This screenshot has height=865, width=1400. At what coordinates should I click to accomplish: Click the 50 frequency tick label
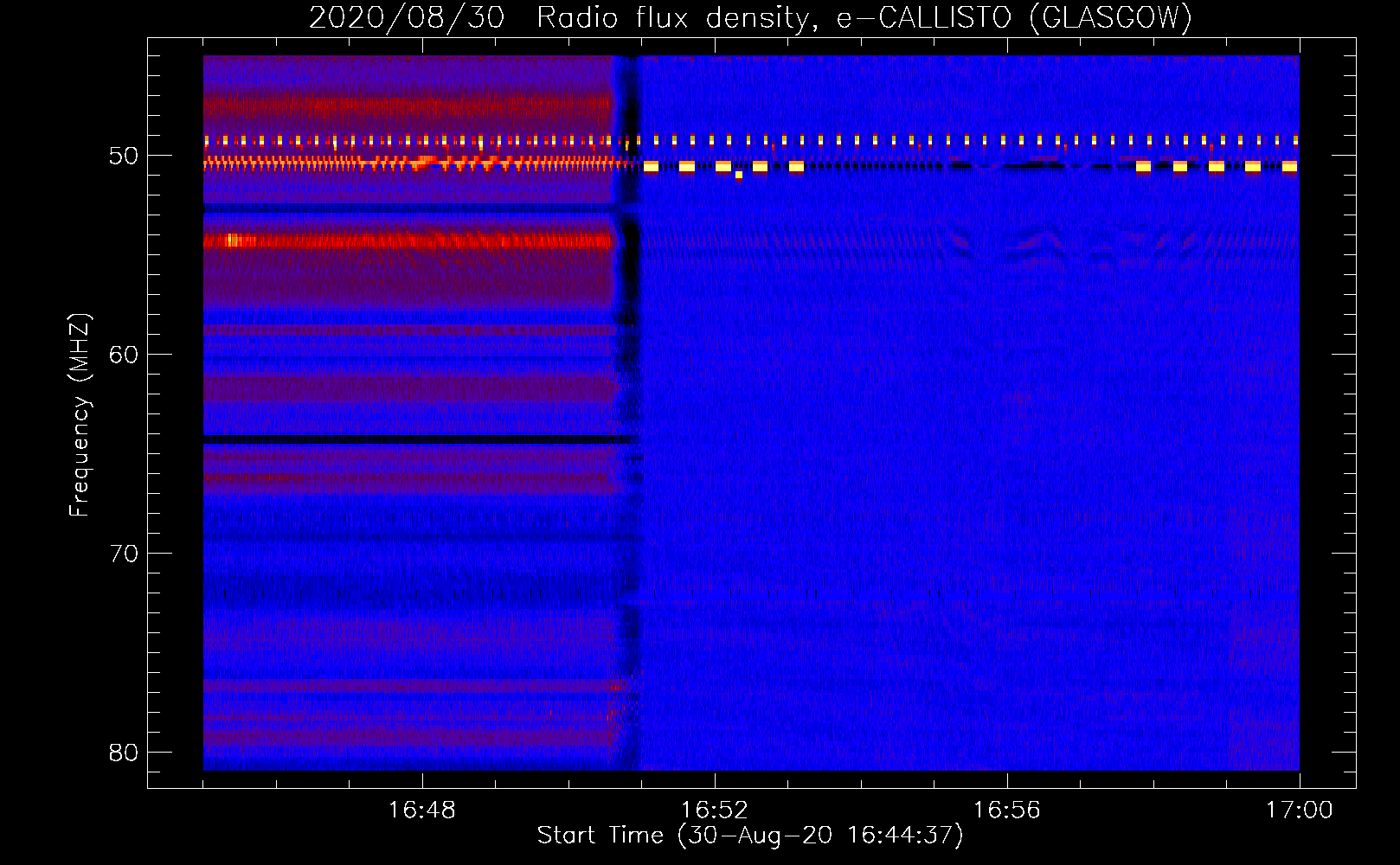click(x=124, y=156)
